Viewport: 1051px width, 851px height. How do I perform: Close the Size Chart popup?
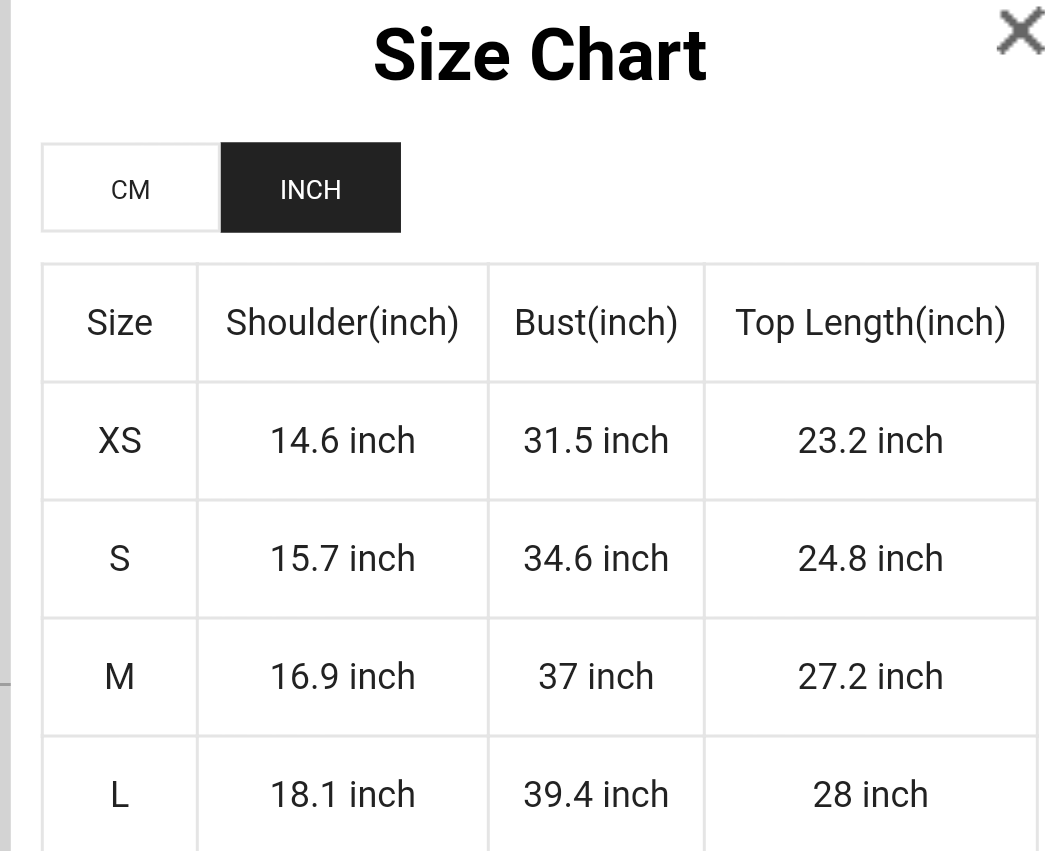(1020, 32)
